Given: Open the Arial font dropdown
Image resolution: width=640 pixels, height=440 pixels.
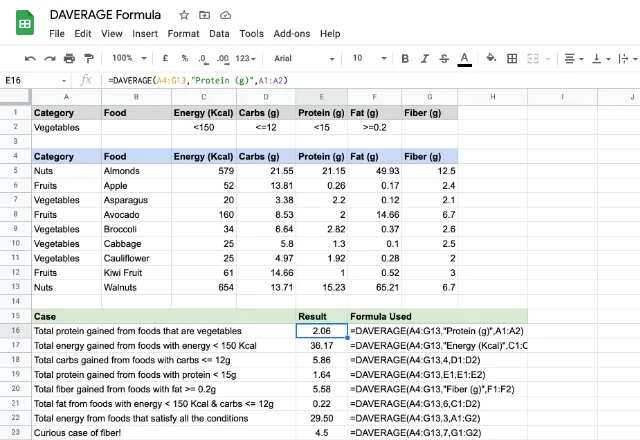Looking at the screenshot, I should click(x=304, y=58).
